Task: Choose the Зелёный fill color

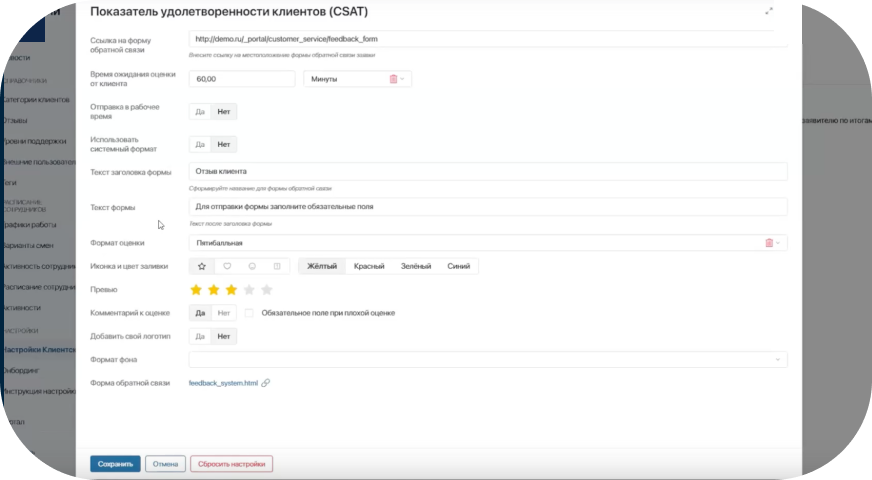Action: pos(416,266)
